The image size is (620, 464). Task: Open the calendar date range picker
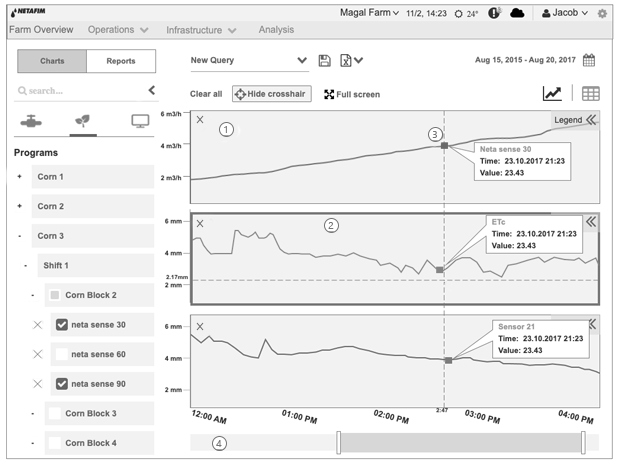coord(589,60)
